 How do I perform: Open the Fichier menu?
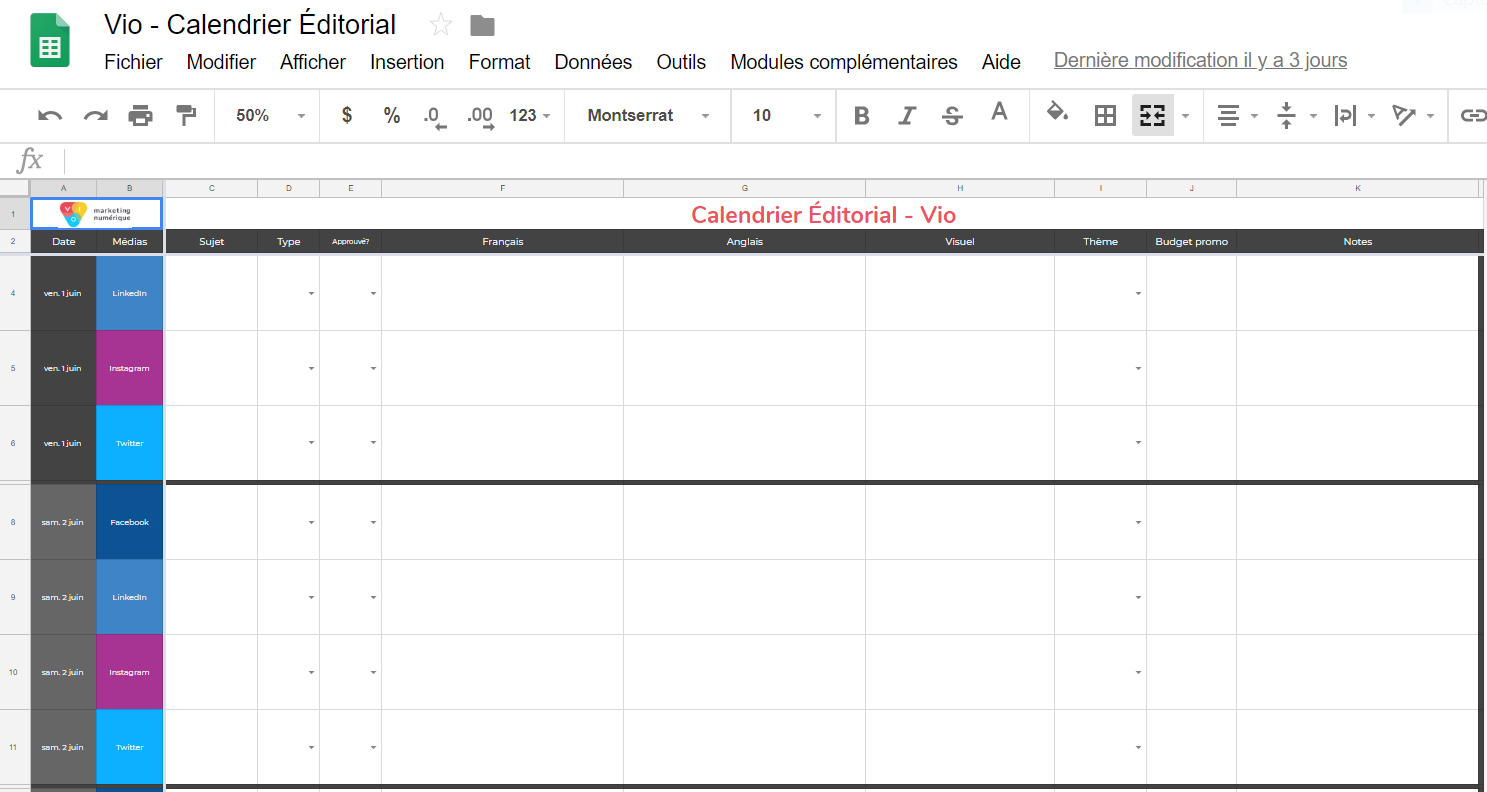(x=133, y=62)
